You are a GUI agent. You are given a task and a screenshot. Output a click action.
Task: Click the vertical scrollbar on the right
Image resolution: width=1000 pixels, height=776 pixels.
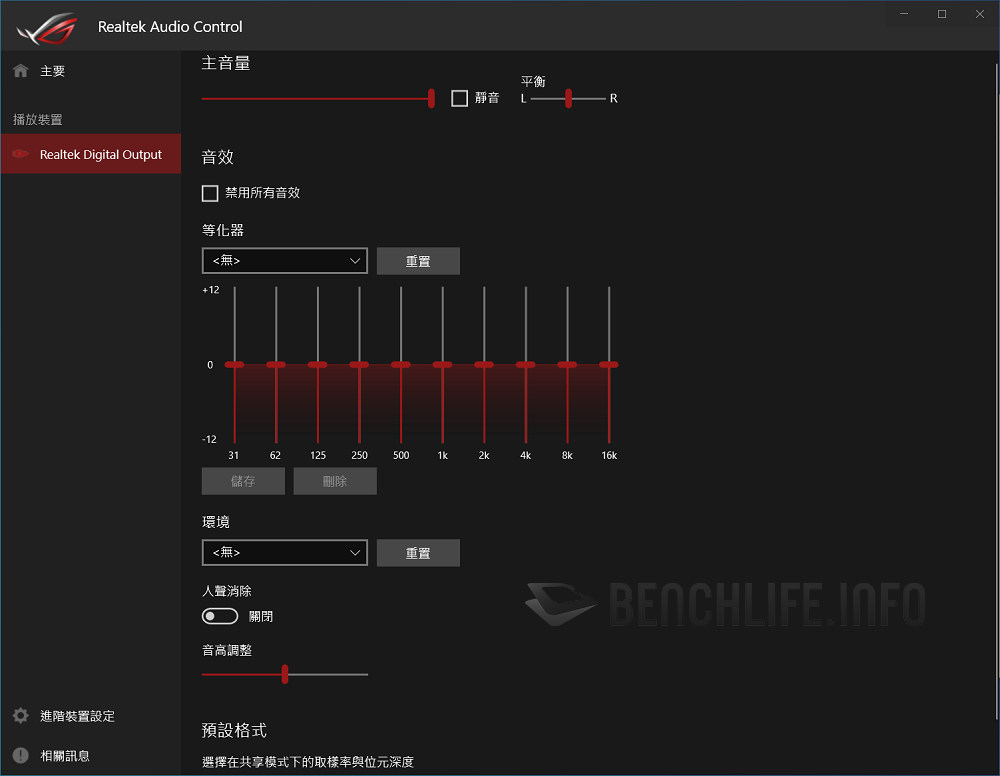997,392
